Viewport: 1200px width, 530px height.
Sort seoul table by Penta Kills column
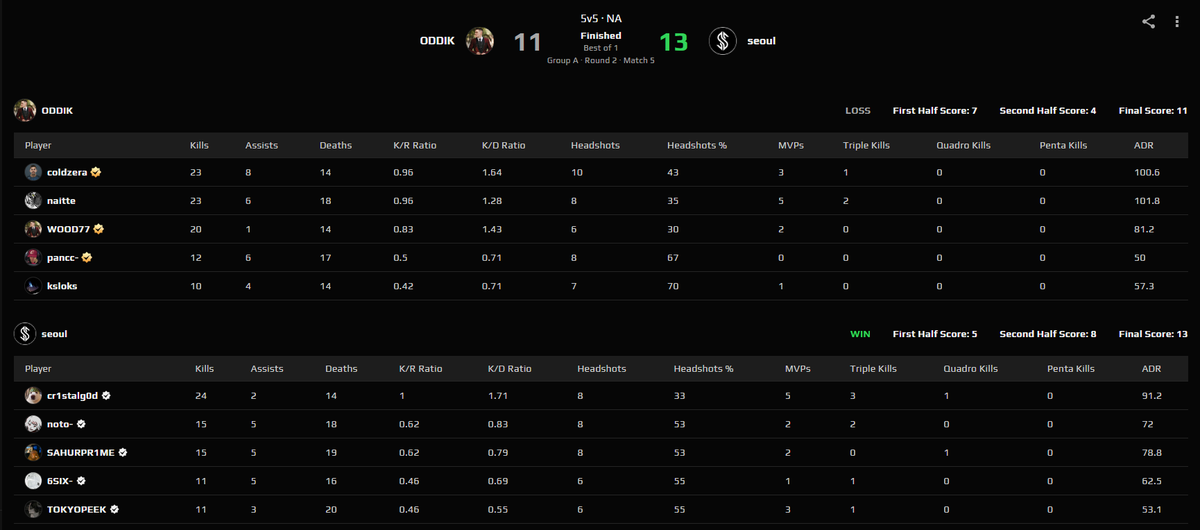pyautogui.click(x=1071, y=369)
